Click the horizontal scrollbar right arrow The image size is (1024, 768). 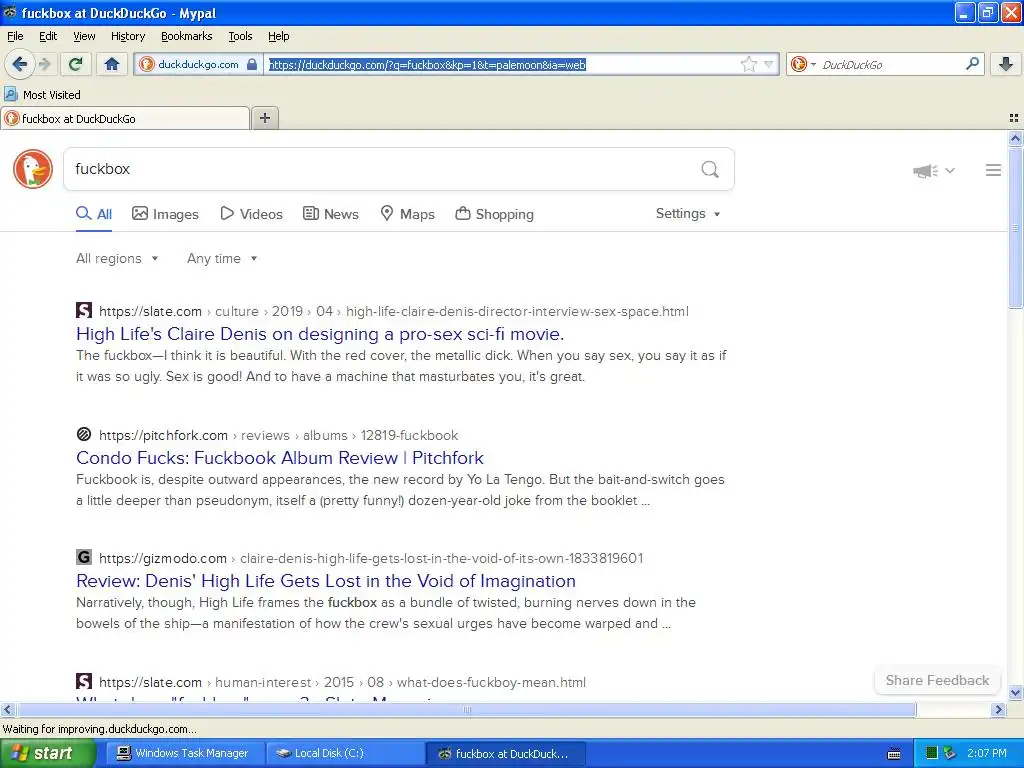point(998,709)
